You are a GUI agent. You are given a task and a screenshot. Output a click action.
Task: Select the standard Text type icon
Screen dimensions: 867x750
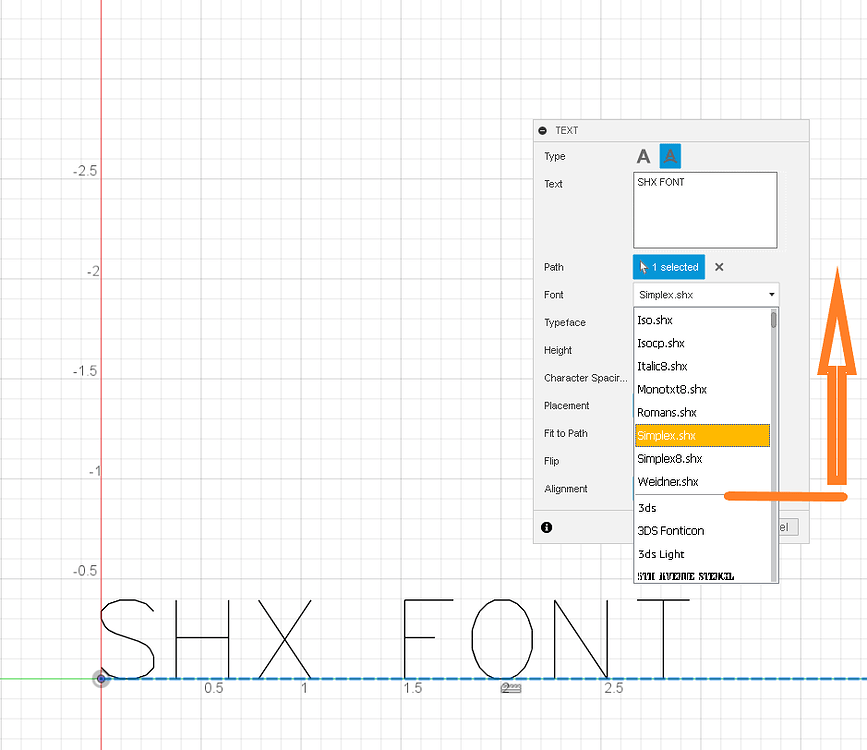click(x=644, y=156)
